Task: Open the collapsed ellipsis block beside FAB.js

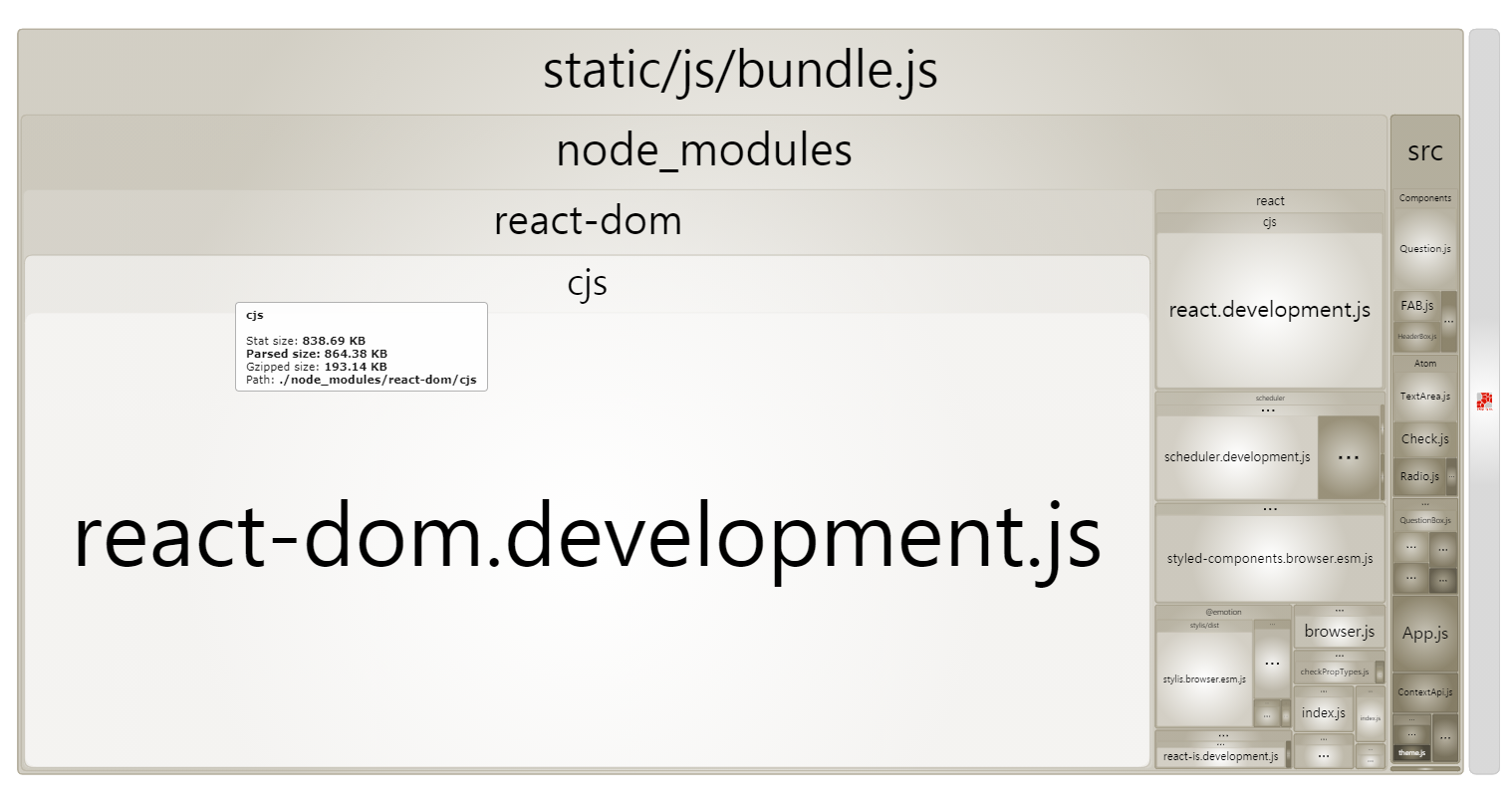Action: tap(1449, 321)
